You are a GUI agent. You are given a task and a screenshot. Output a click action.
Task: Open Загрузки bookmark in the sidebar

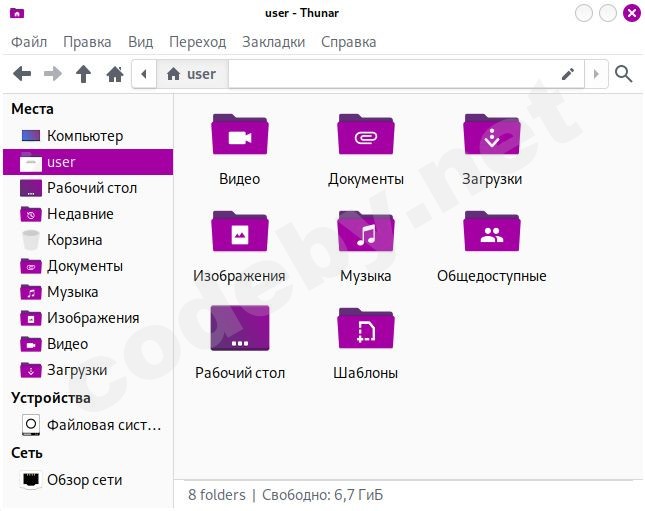(88, 370)
